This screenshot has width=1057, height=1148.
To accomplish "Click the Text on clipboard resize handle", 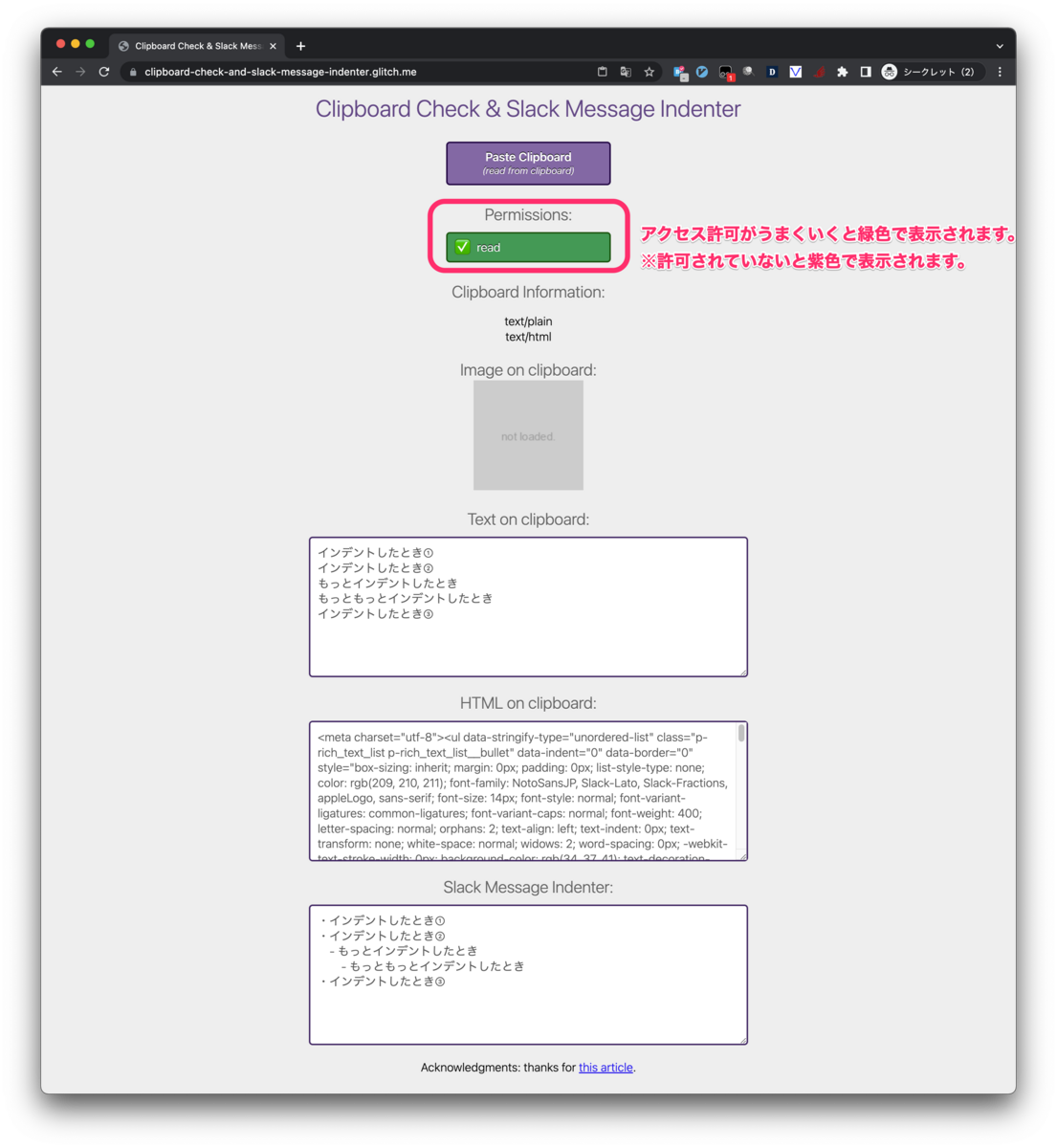I will pos(742,672).
